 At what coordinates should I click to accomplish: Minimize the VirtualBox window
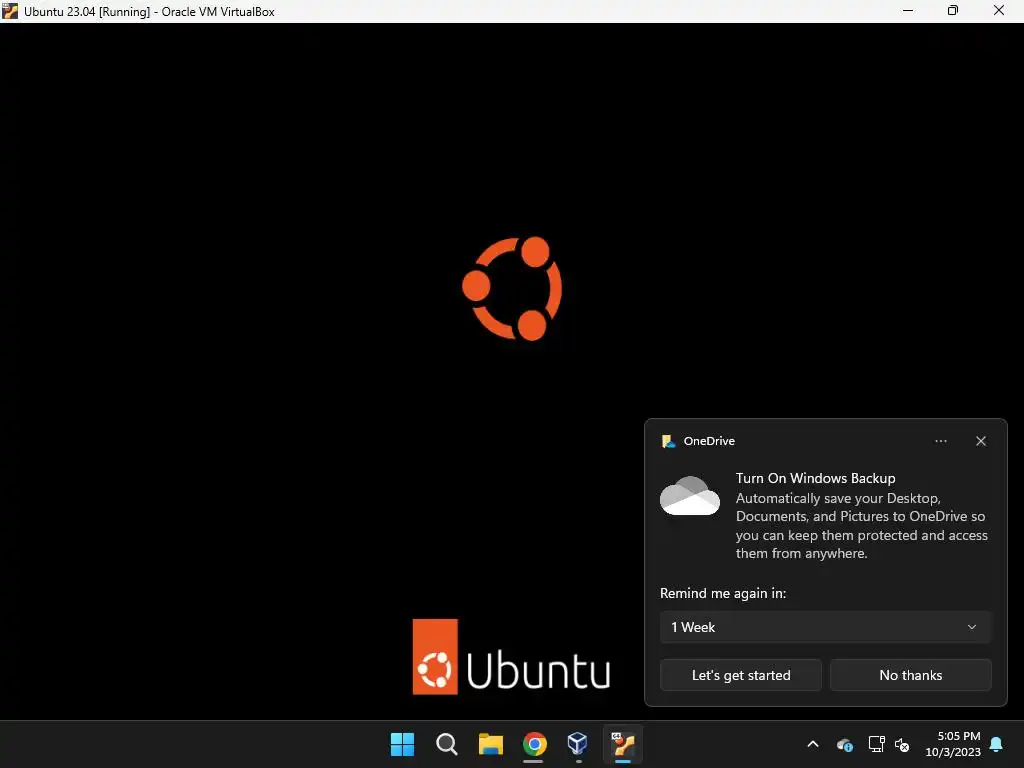pyautogui.click(x=908, y=11)
